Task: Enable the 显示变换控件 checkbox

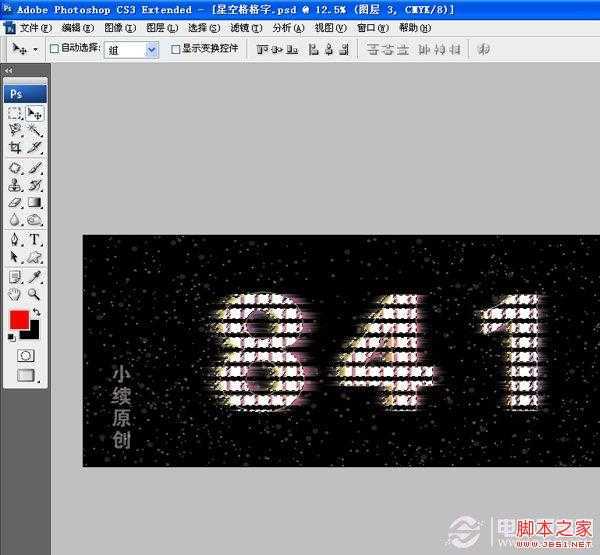Action: (176, 49)
